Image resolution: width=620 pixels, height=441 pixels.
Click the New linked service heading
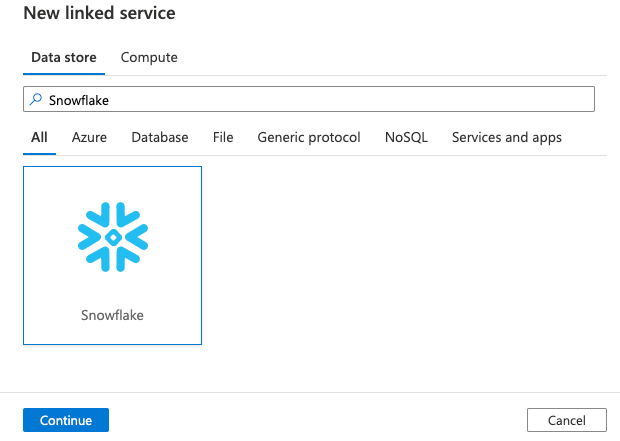pyautogui.click(x=100, y=13)
